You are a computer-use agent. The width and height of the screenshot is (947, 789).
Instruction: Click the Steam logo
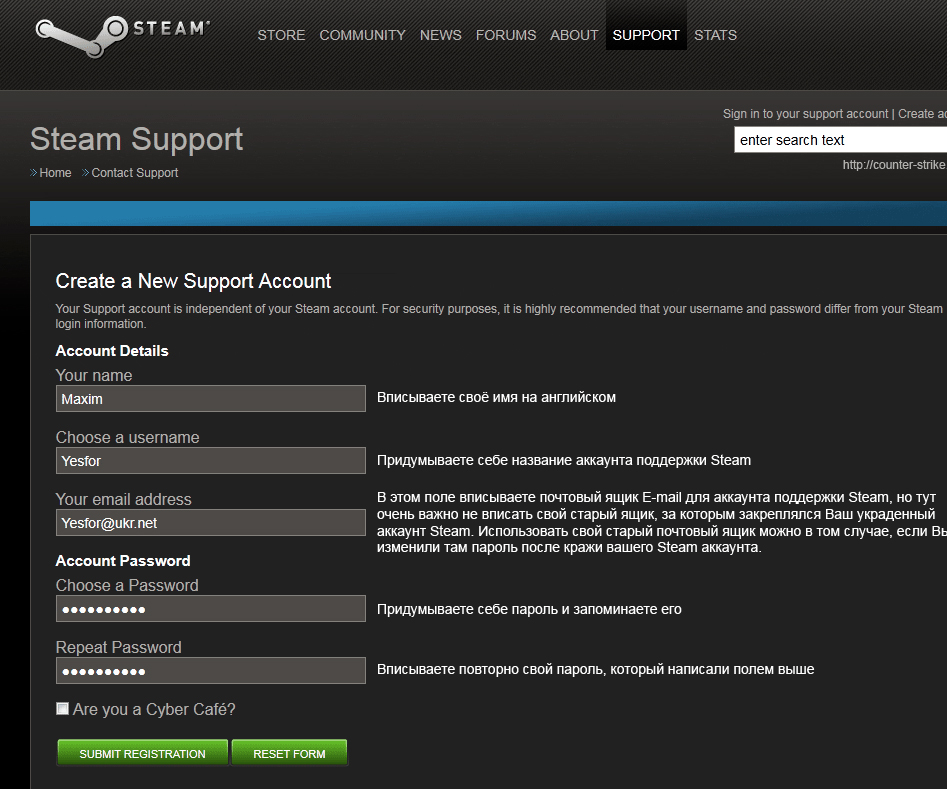pos(123,37)
